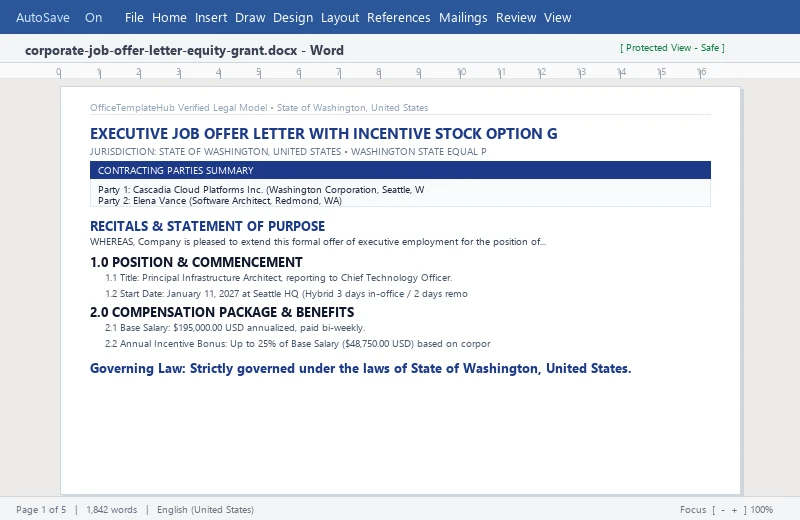Click the zoom out minus button
This screenshot has width=800, height=520.
(x=722, y=510)
